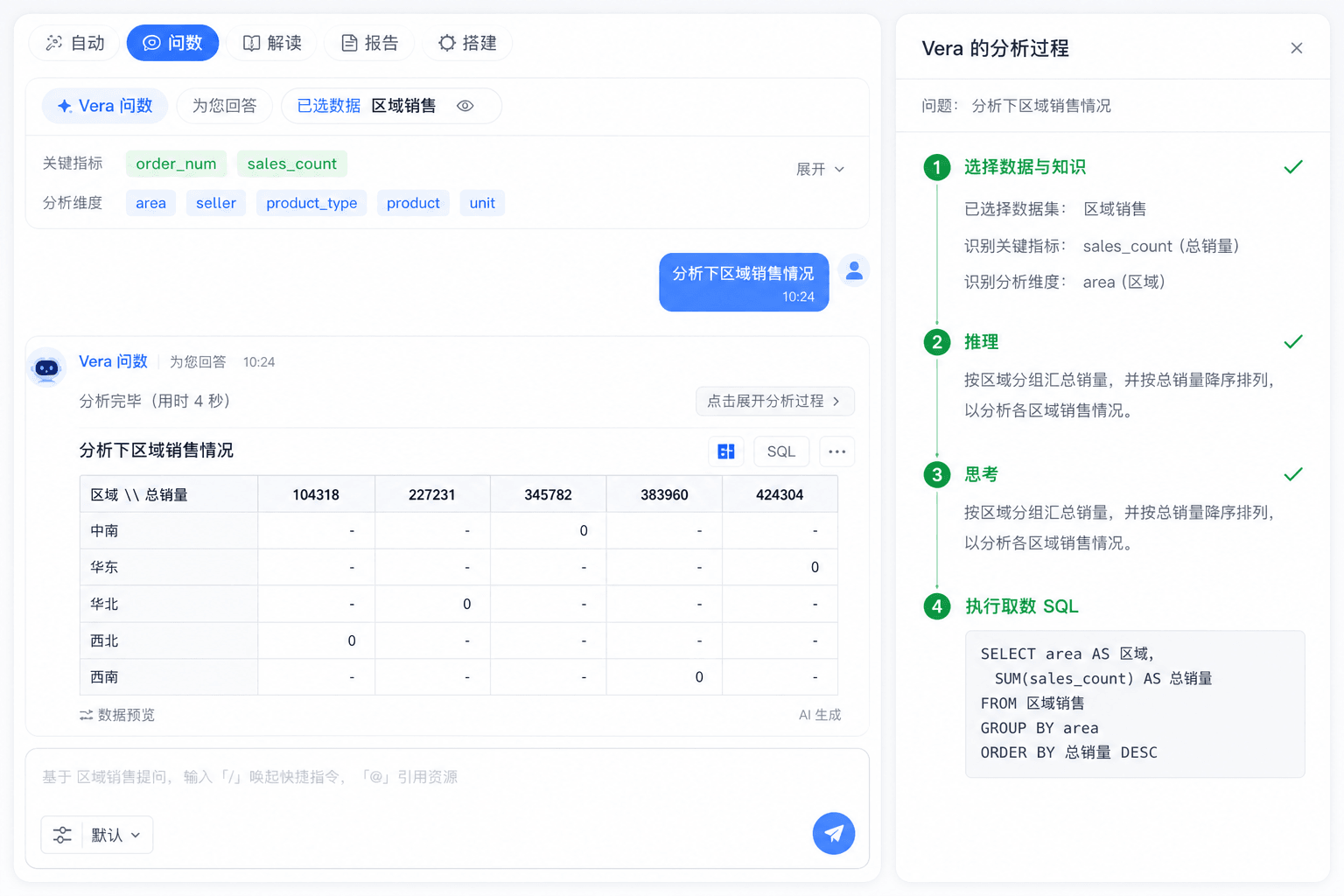
Task: Click step 3 思考 heading
Action: coord(981,474)
